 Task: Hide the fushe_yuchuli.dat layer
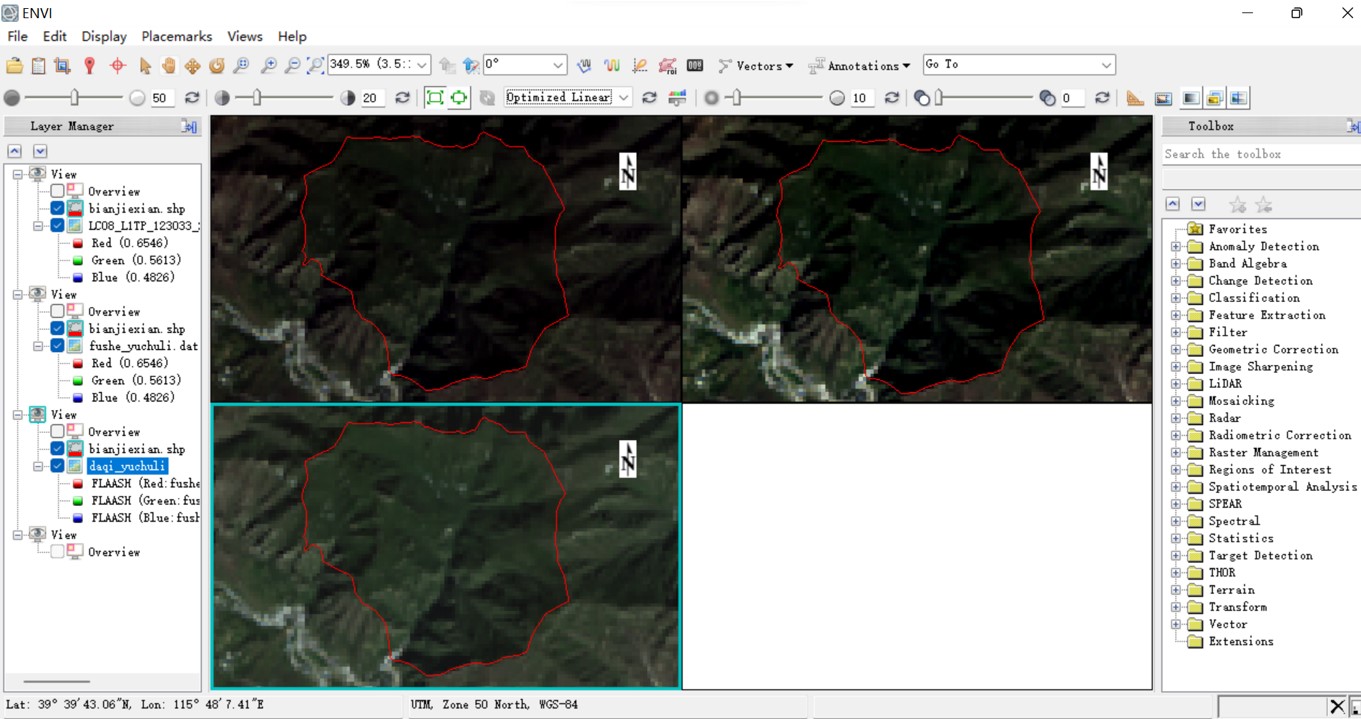[x=57, y=346]
